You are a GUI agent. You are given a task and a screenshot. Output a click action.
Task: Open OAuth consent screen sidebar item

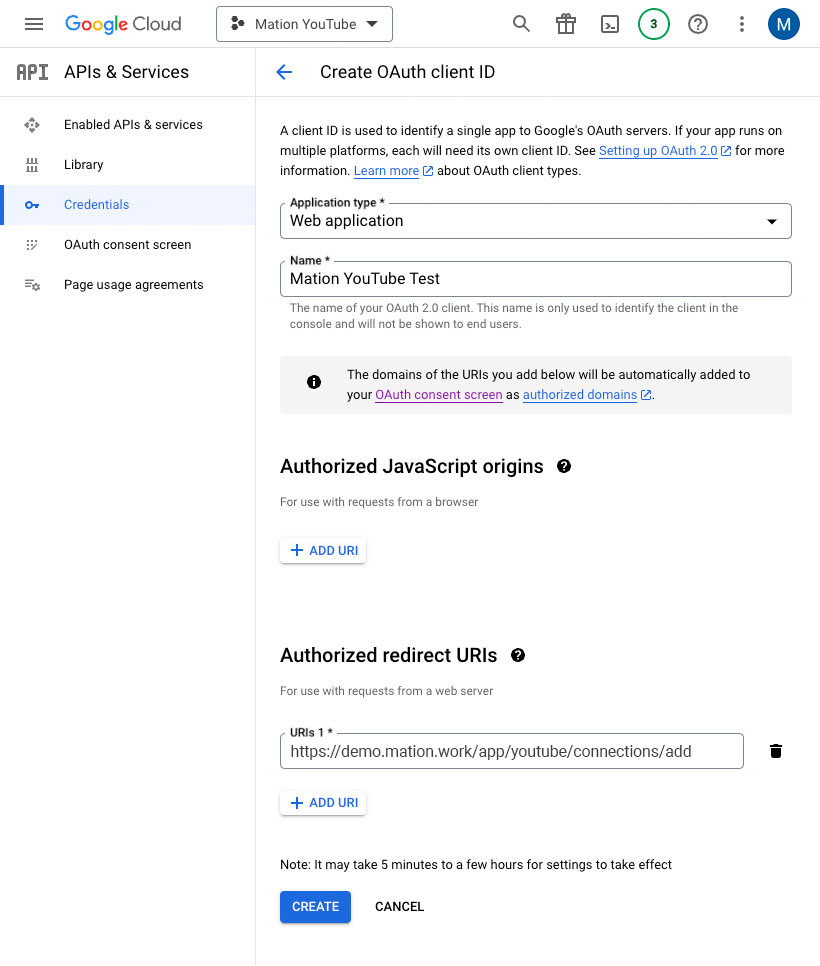(x=128, y=245)
